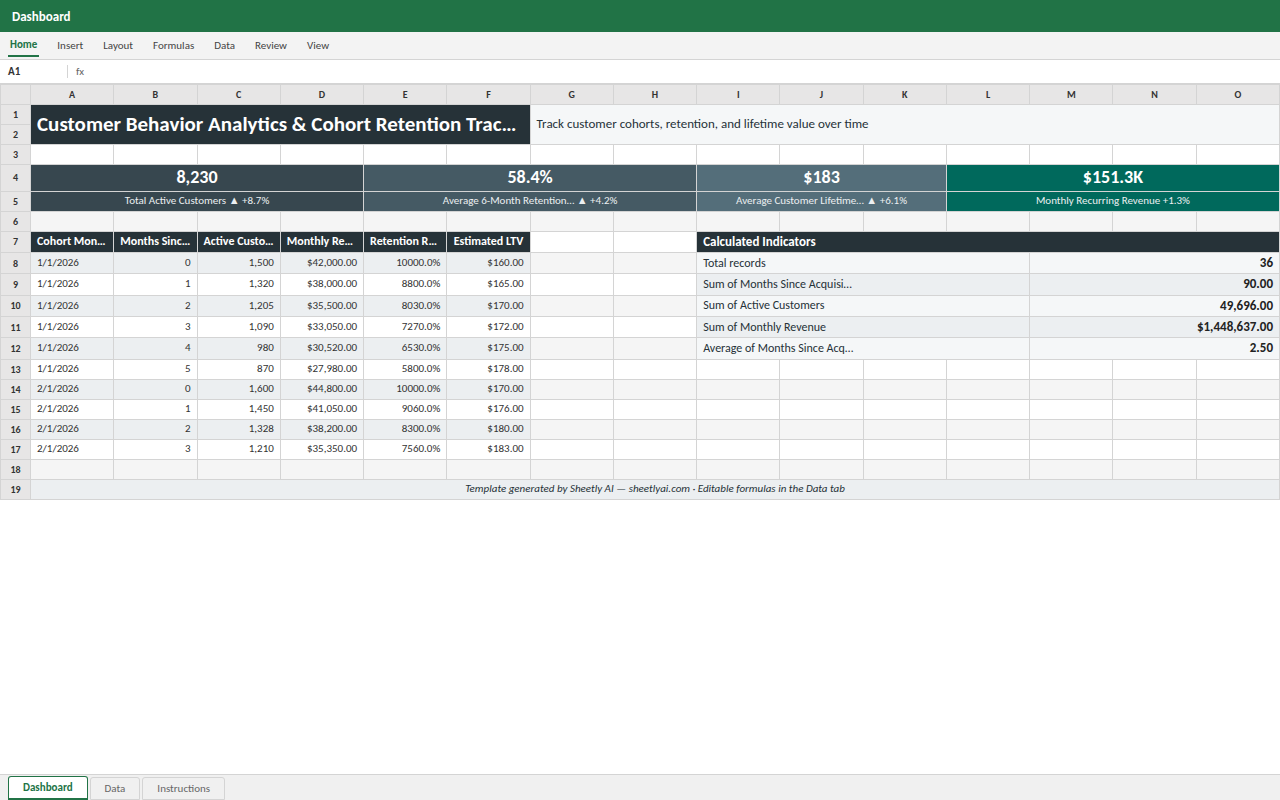The height and width of the screenshot is (800, 1280).
Task: Click the 49,696.00 value cell
Action: tap(1155, 306)
